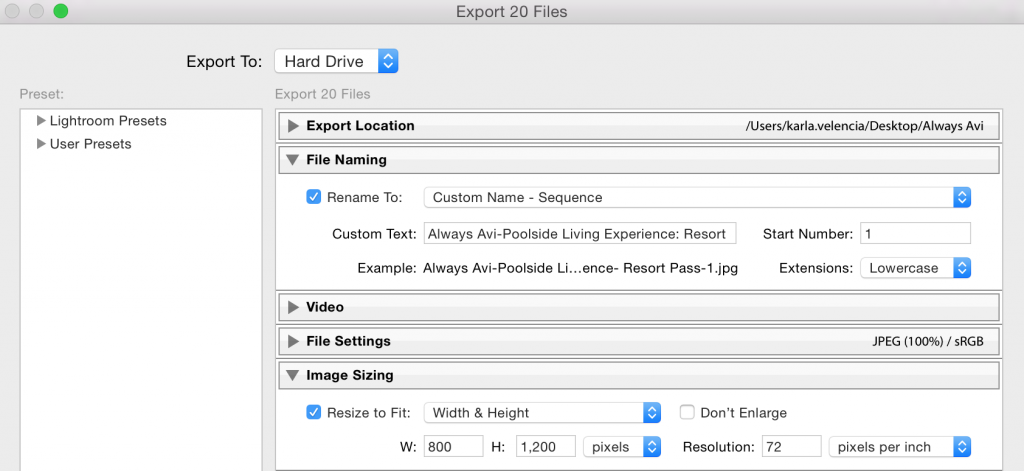Open the pixels per inch dropdown
1024x471 pixels.
(899, 447)
